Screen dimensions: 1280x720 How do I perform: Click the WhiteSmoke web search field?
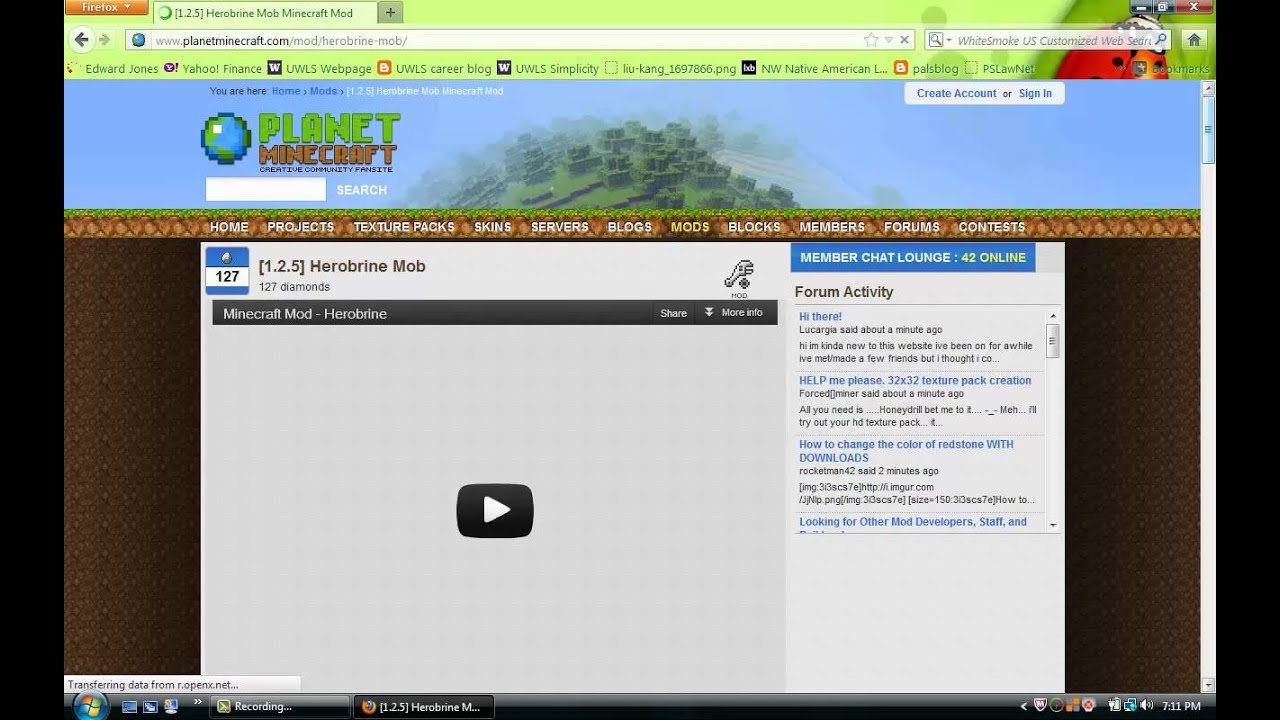pos(1054,40)
